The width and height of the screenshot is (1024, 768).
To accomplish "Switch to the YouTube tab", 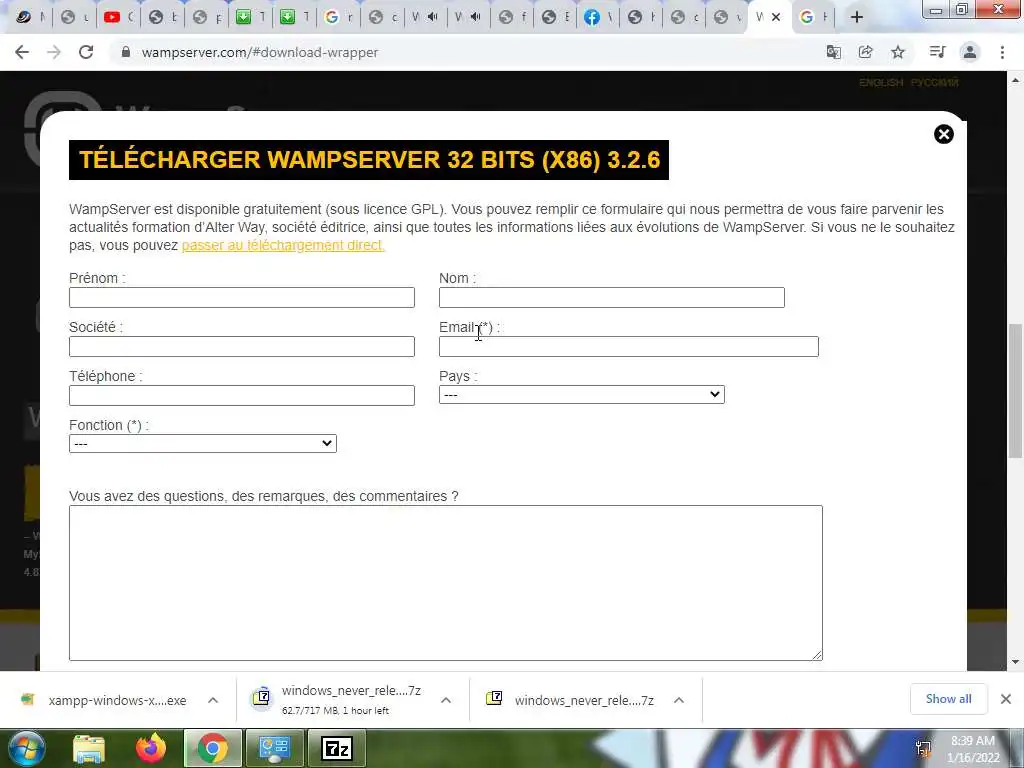I will [x=118, y=18].
